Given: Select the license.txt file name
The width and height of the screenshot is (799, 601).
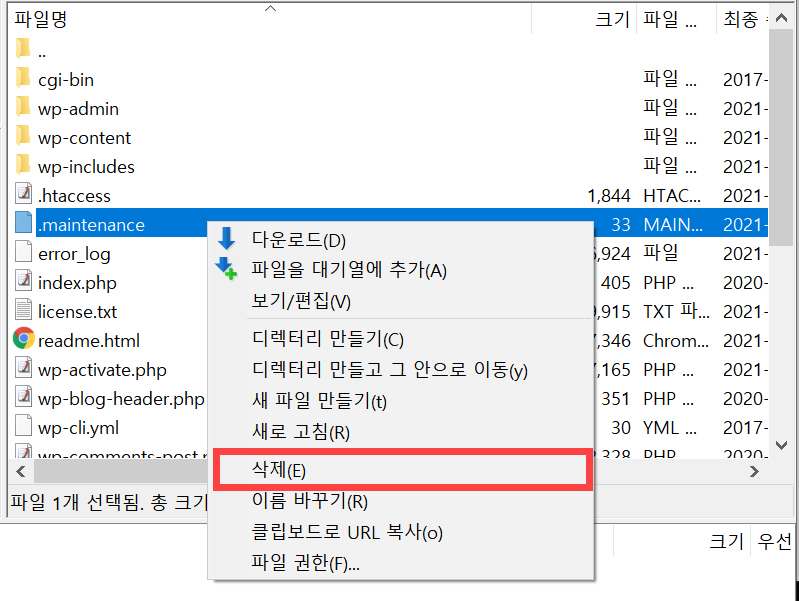Looking at the screenshot, I should coord(77,312).
